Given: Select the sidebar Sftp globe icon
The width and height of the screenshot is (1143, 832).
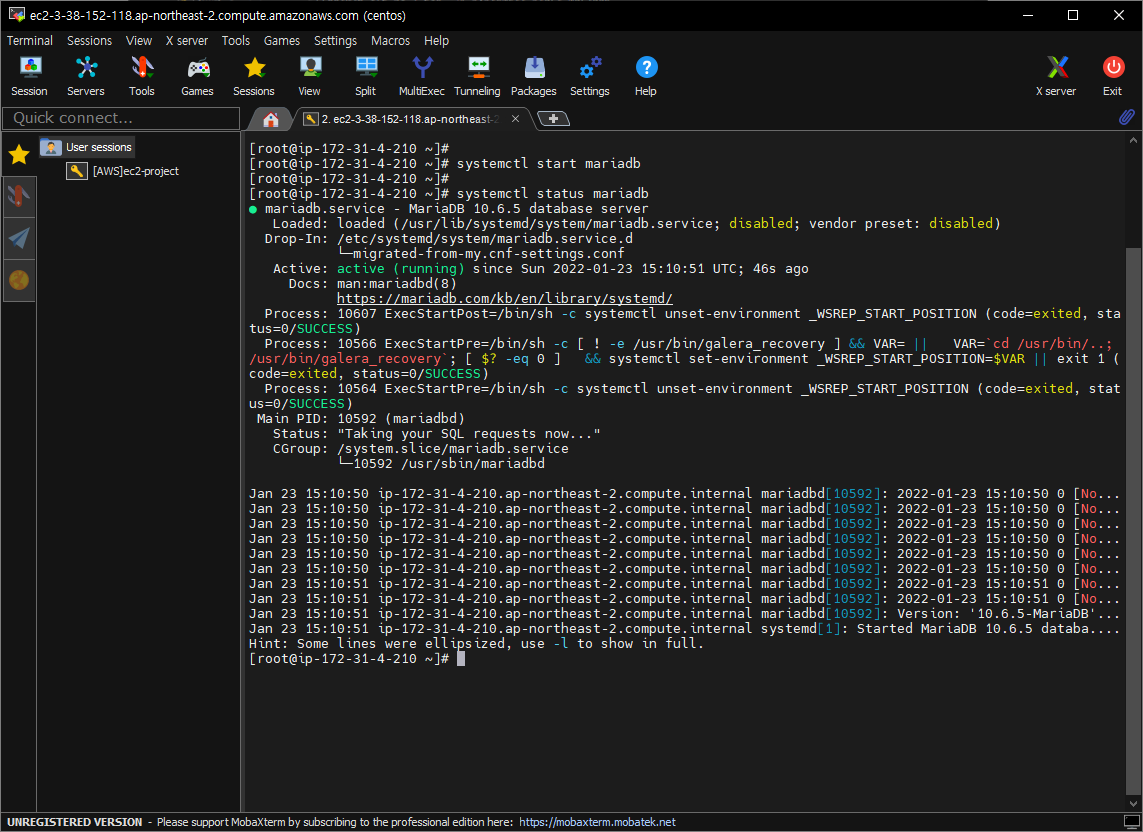Looking at the screenshot, I should pos(19,280).
